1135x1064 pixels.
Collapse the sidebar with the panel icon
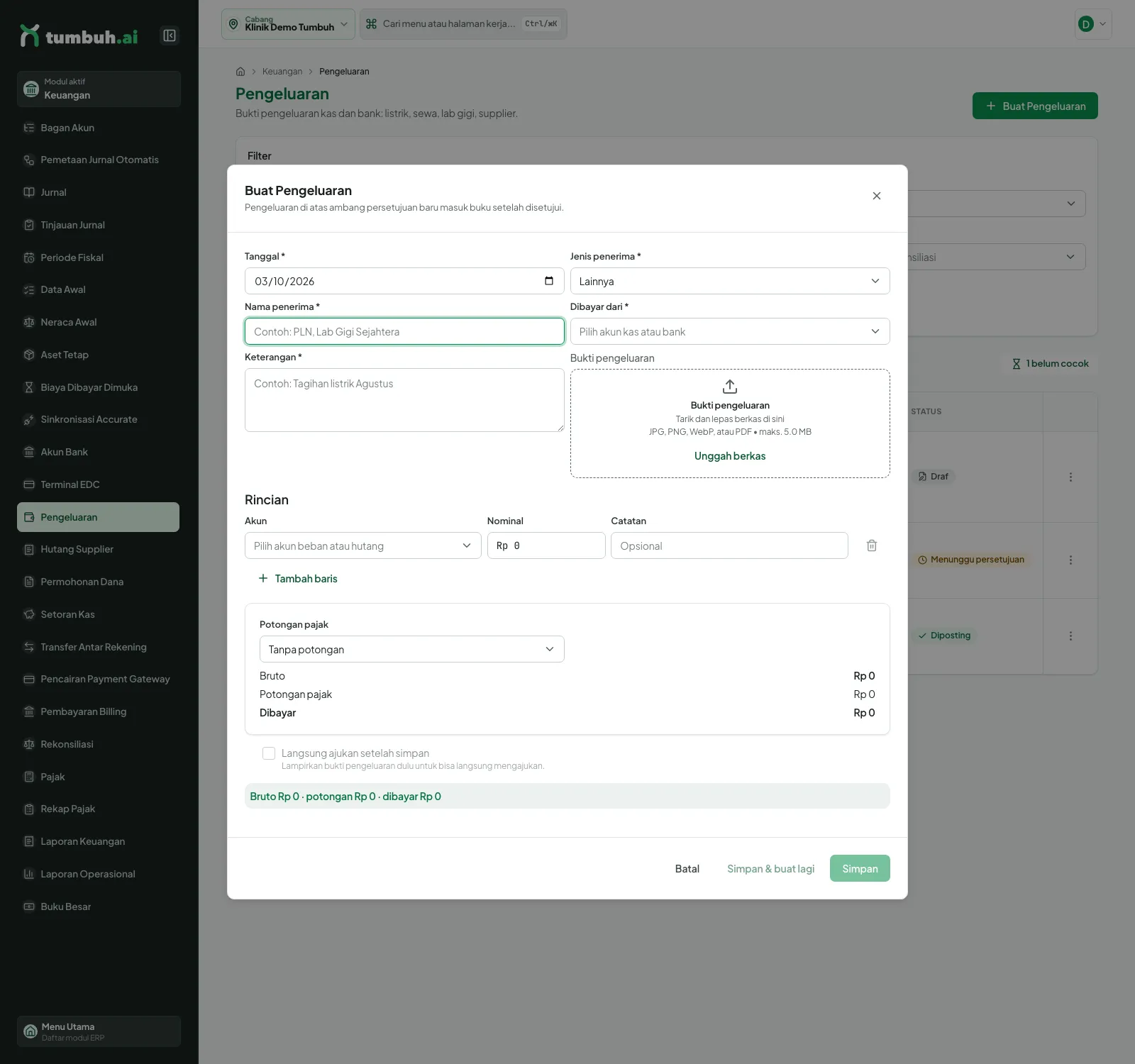pyautogui.click(x=170, y=35)
